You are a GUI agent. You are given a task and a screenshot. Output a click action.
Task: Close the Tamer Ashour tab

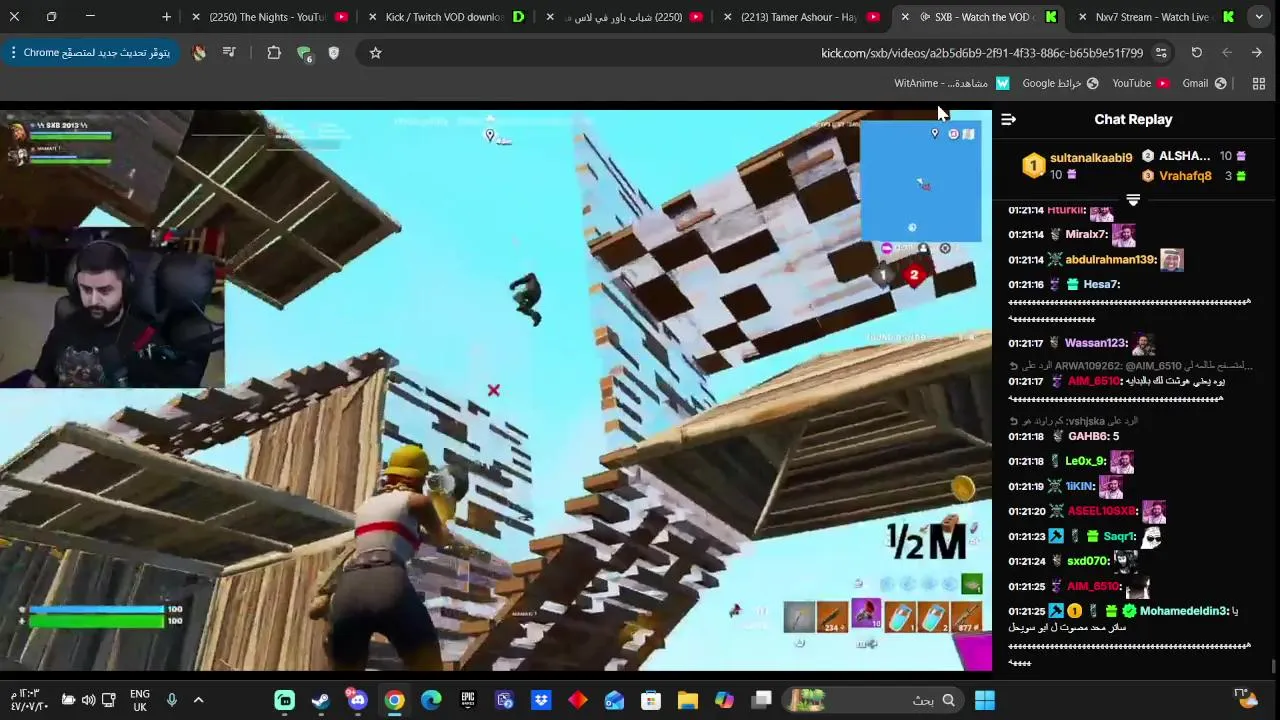coord(727,17)
